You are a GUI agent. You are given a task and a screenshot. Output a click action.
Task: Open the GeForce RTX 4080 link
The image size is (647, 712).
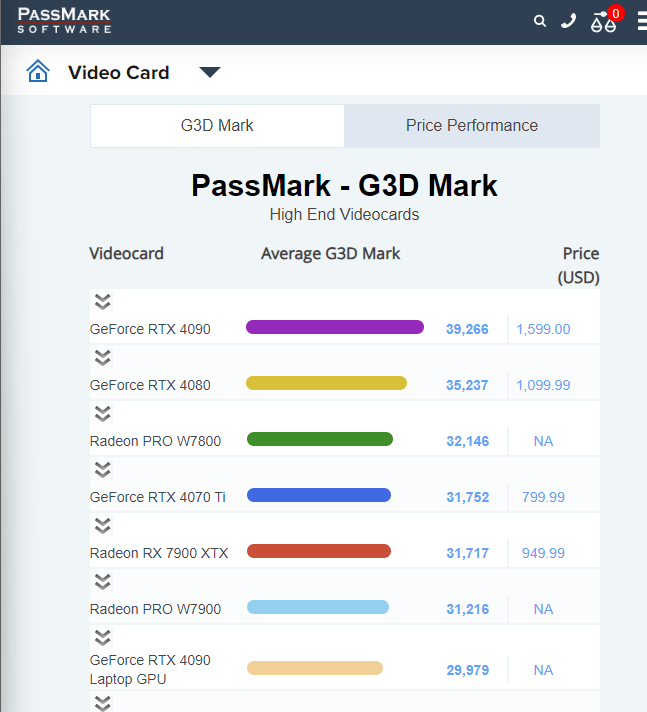click(x=150, y=385)
